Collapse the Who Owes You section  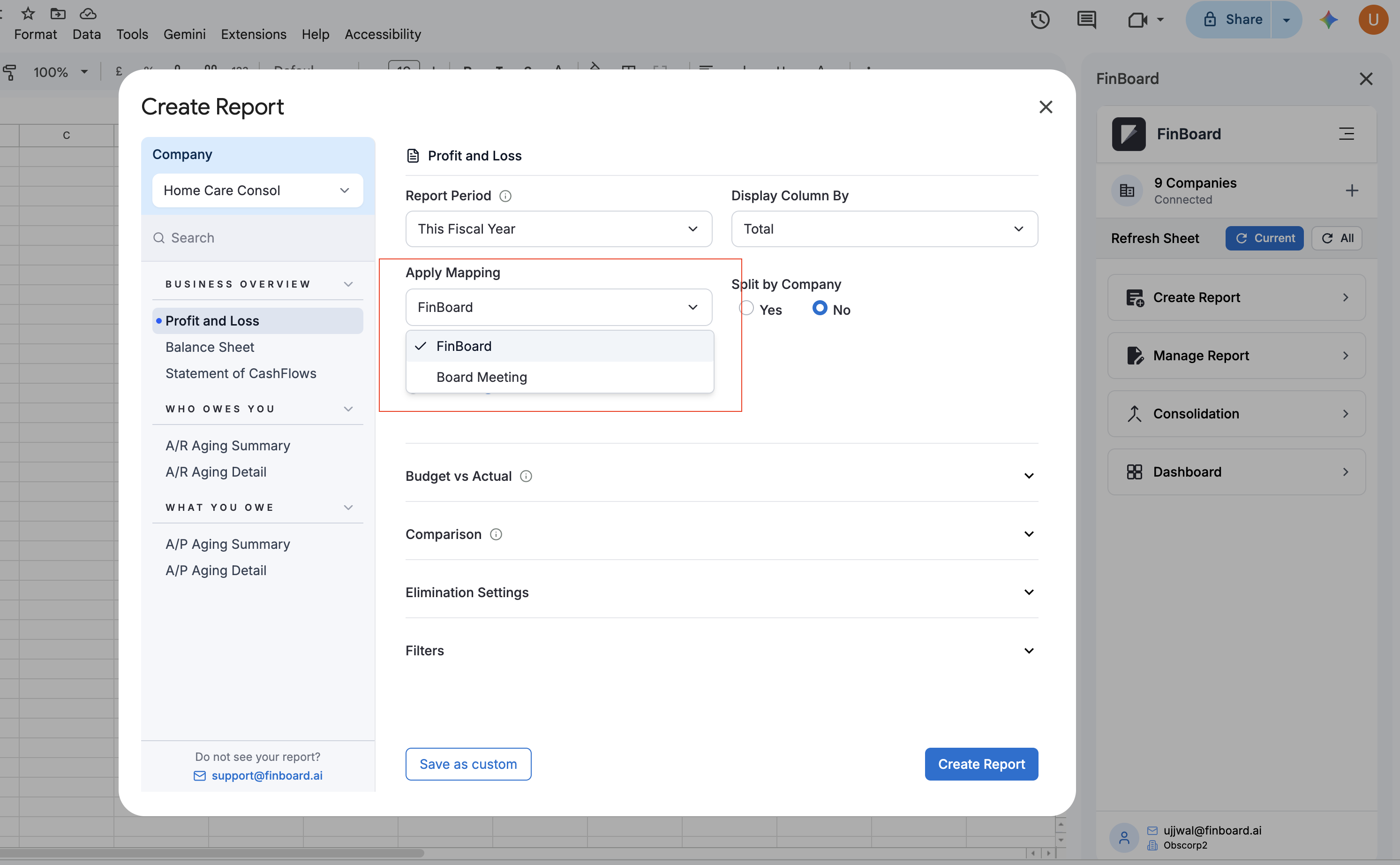tap(348, 409)
